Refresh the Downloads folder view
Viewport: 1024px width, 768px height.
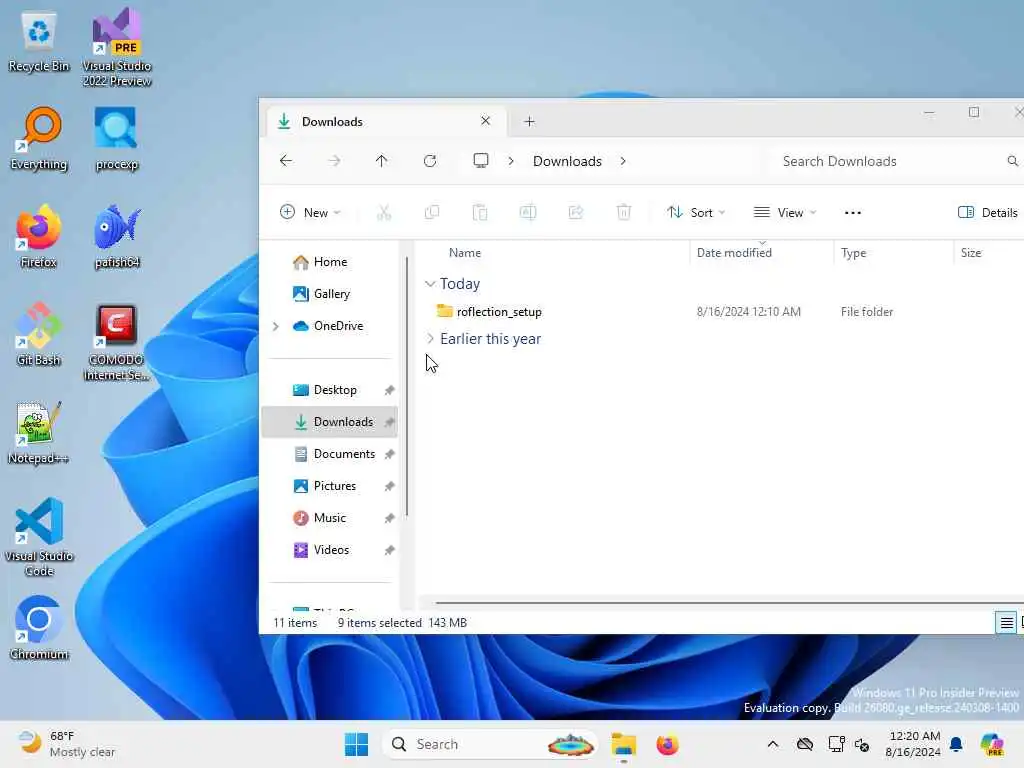(x=430, y=161)
